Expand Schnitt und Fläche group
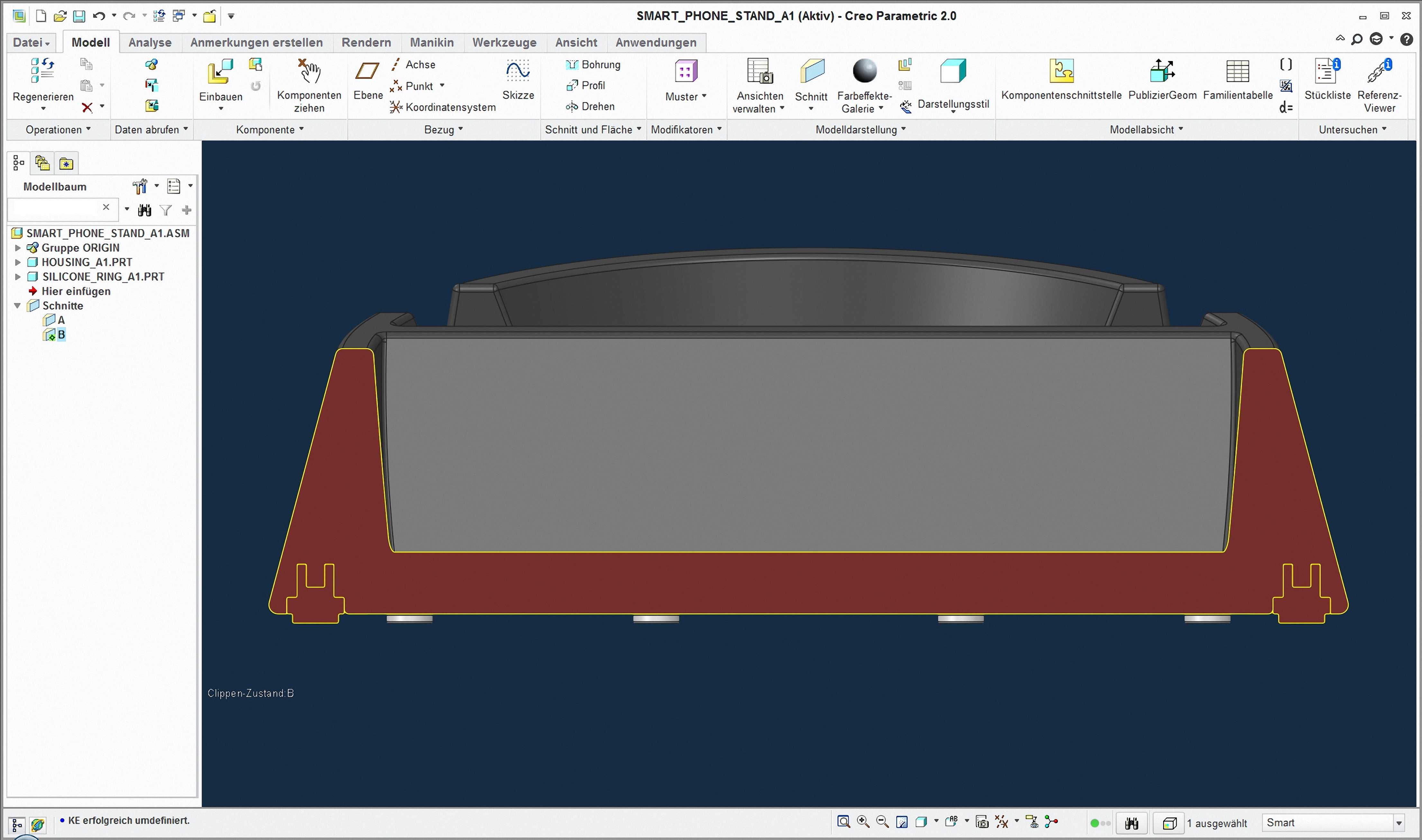Image resolution: width=1422 pixels, height=840 pixels. coord(593,130)
